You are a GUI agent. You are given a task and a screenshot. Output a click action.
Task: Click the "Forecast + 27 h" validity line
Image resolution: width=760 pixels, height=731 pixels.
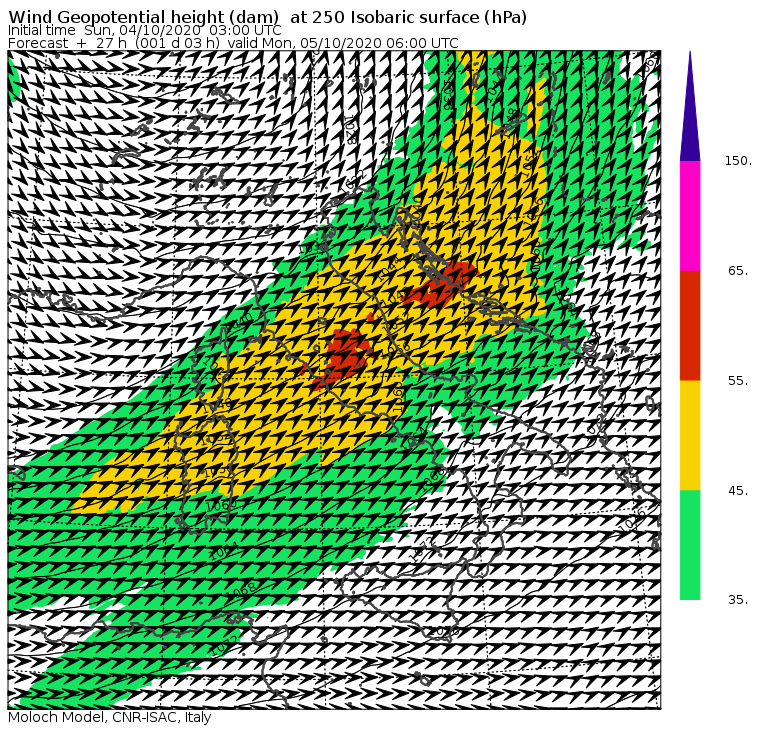(233, 43)
